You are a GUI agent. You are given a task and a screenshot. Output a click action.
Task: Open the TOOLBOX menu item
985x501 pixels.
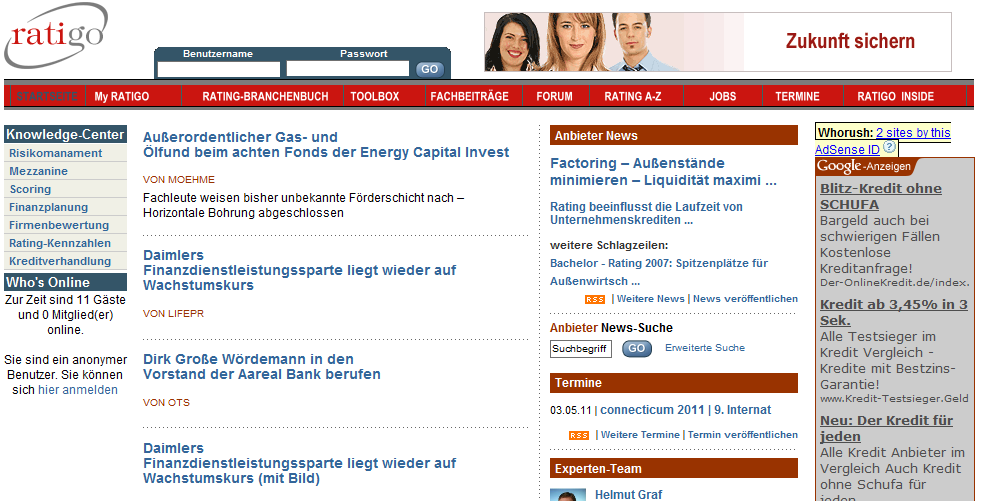374,97
